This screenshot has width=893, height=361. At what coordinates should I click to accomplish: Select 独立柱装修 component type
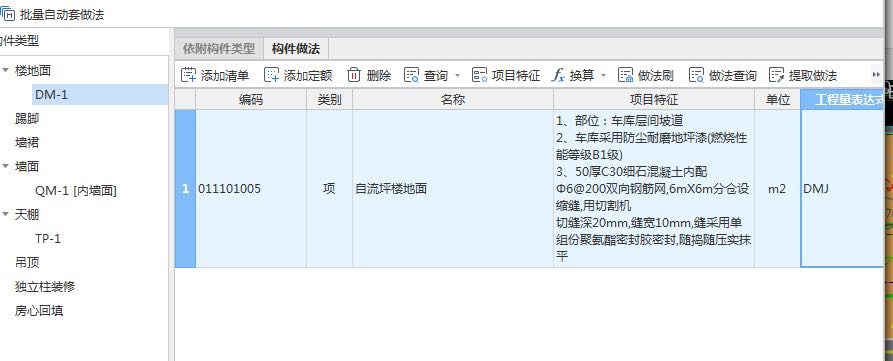(45, 286)
